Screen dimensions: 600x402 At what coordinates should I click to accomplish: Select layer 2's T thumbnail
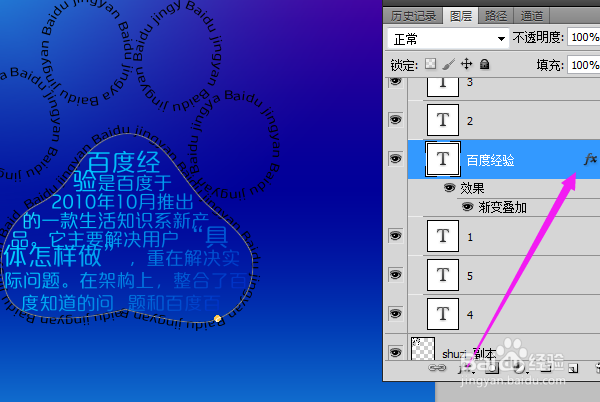443,120
